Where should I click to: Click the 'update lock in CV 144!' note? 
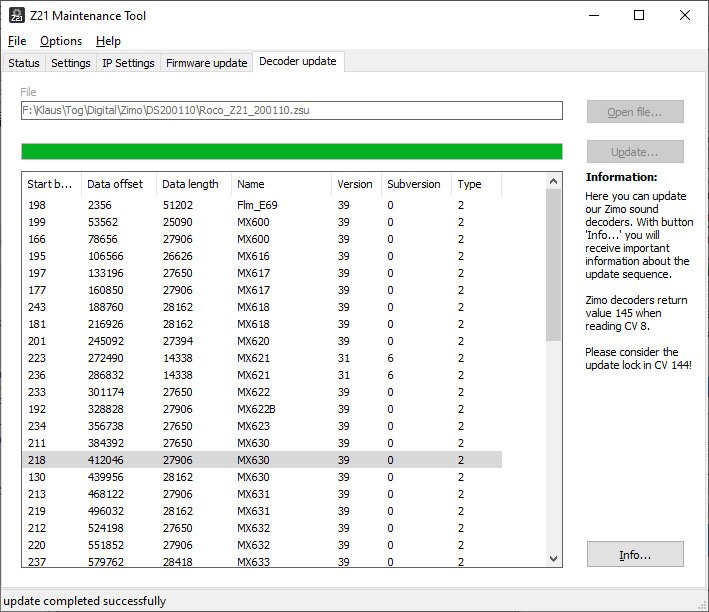click(638, 365)
